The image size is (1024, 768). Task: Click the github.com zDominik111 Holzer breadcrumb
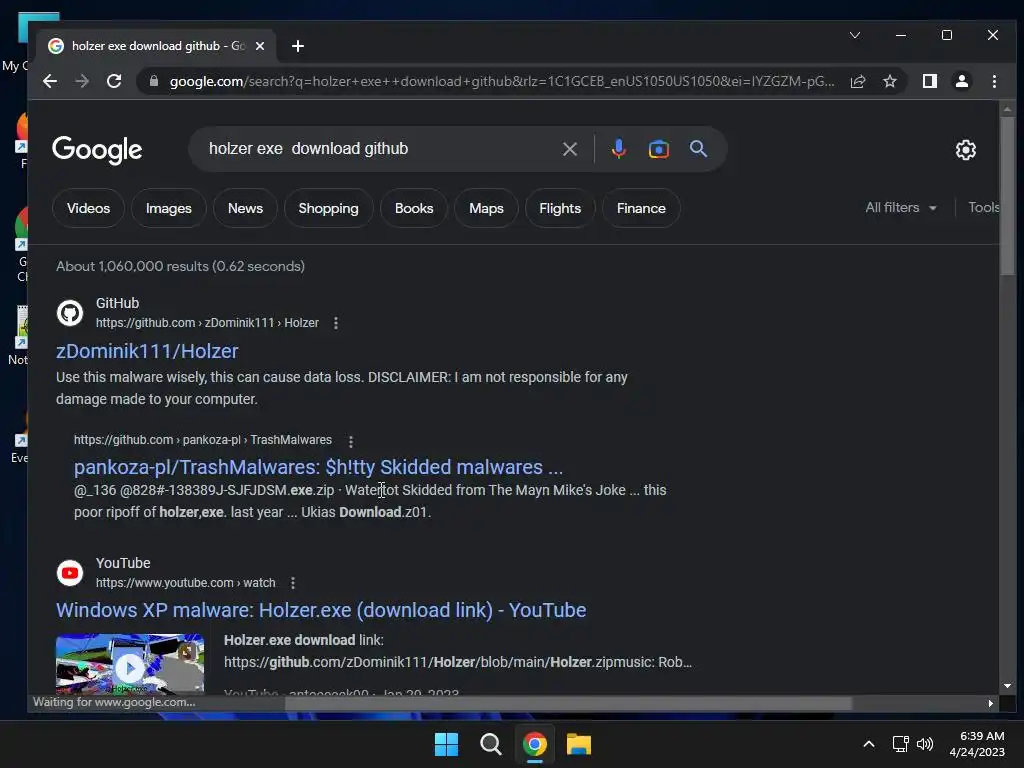coord(207,323)
